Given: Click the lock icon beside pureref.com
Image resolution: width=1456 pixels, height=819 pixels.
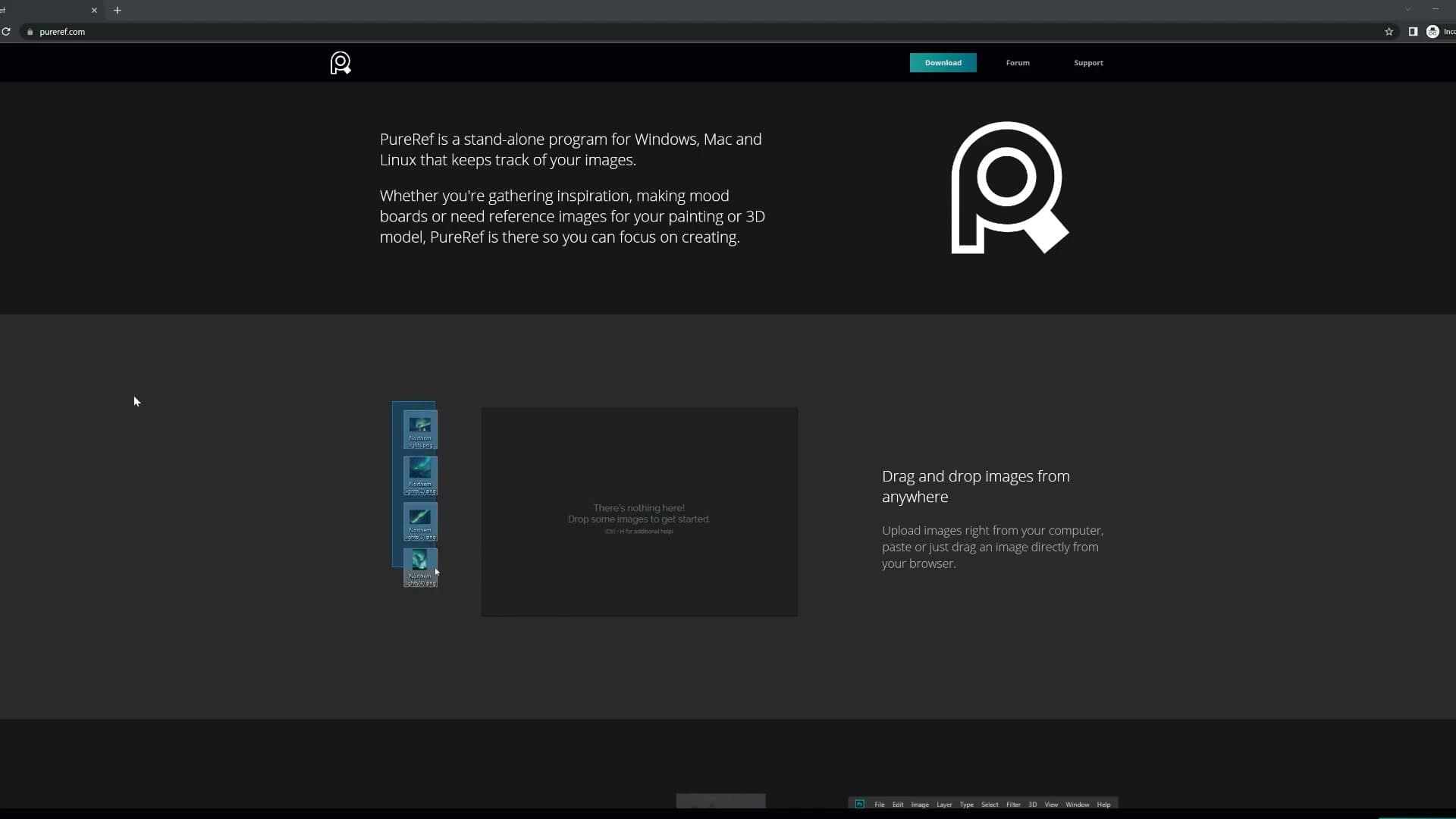Looking at the screenshot, I should [30, 32].
